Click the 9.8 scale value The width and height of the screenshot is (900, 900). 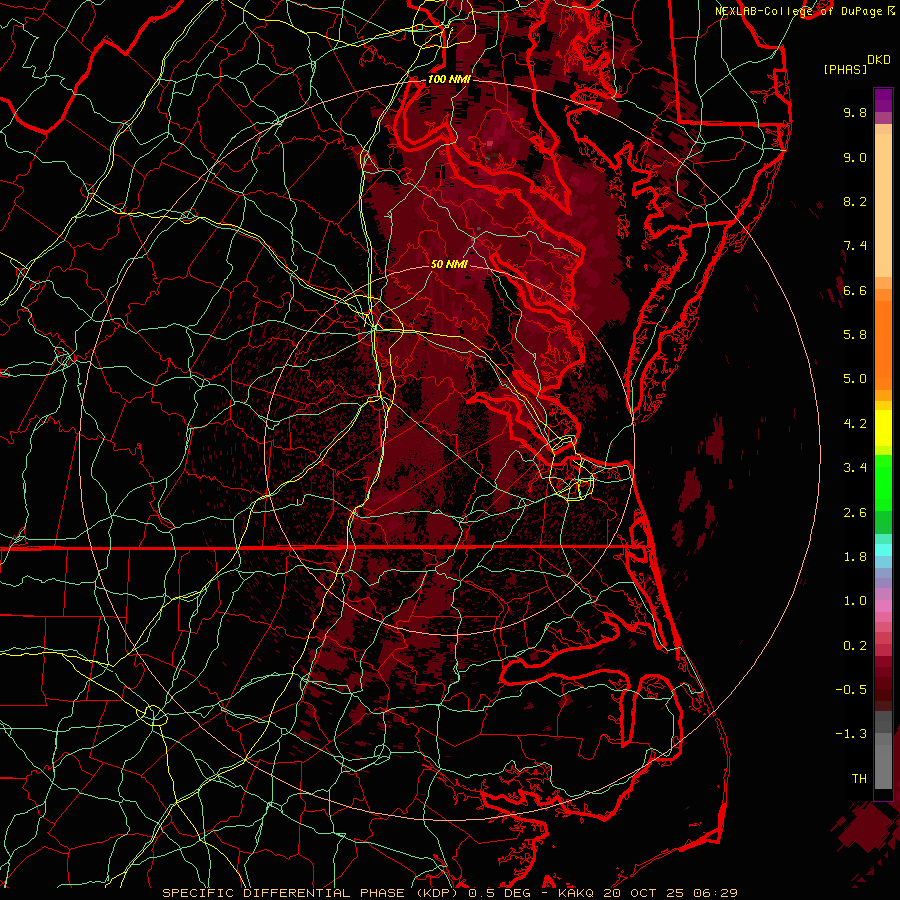pos(855,112)
